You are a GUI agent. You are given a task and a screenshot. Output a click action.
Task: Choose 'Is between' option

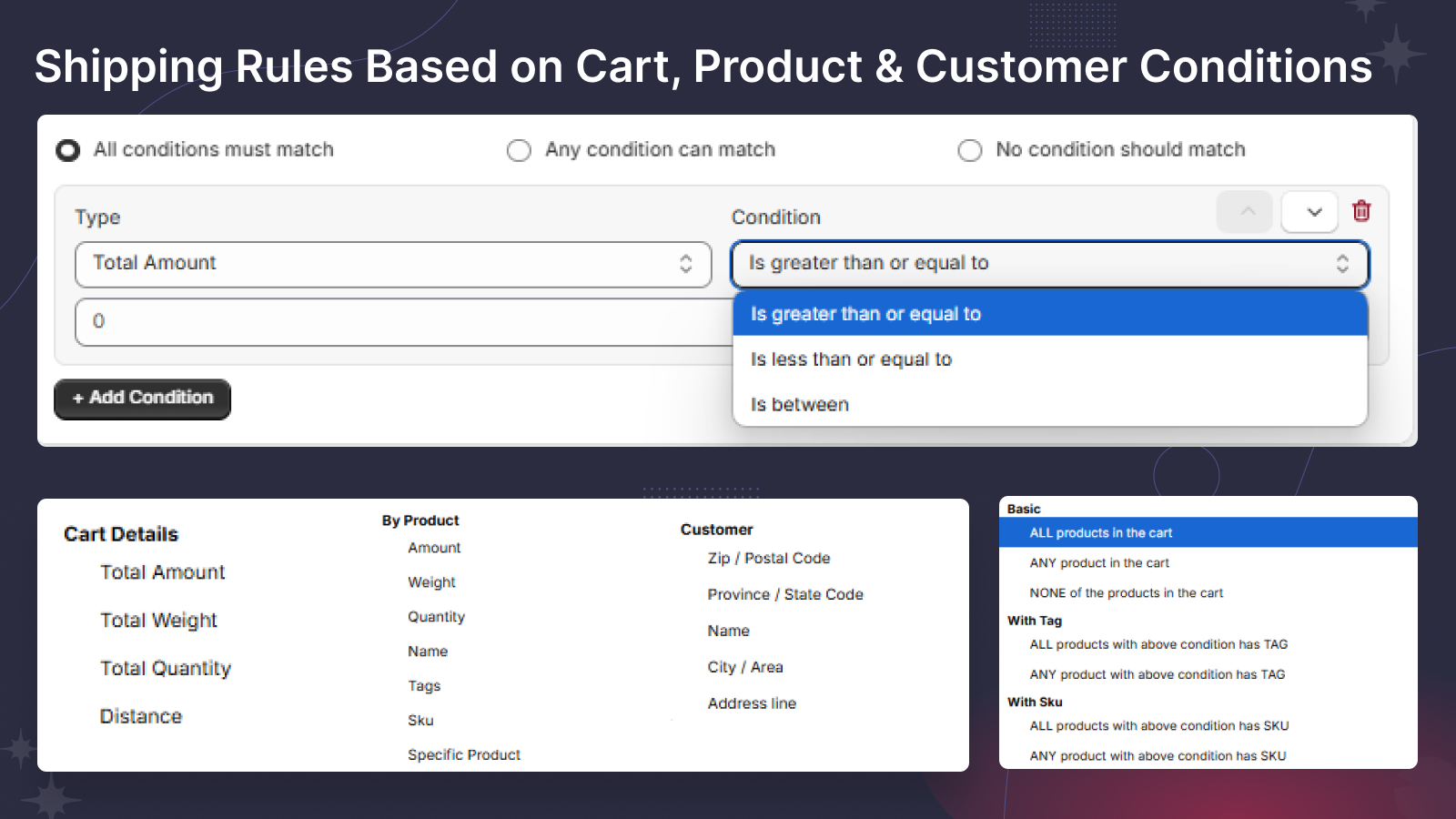(x=1050, y=404)
